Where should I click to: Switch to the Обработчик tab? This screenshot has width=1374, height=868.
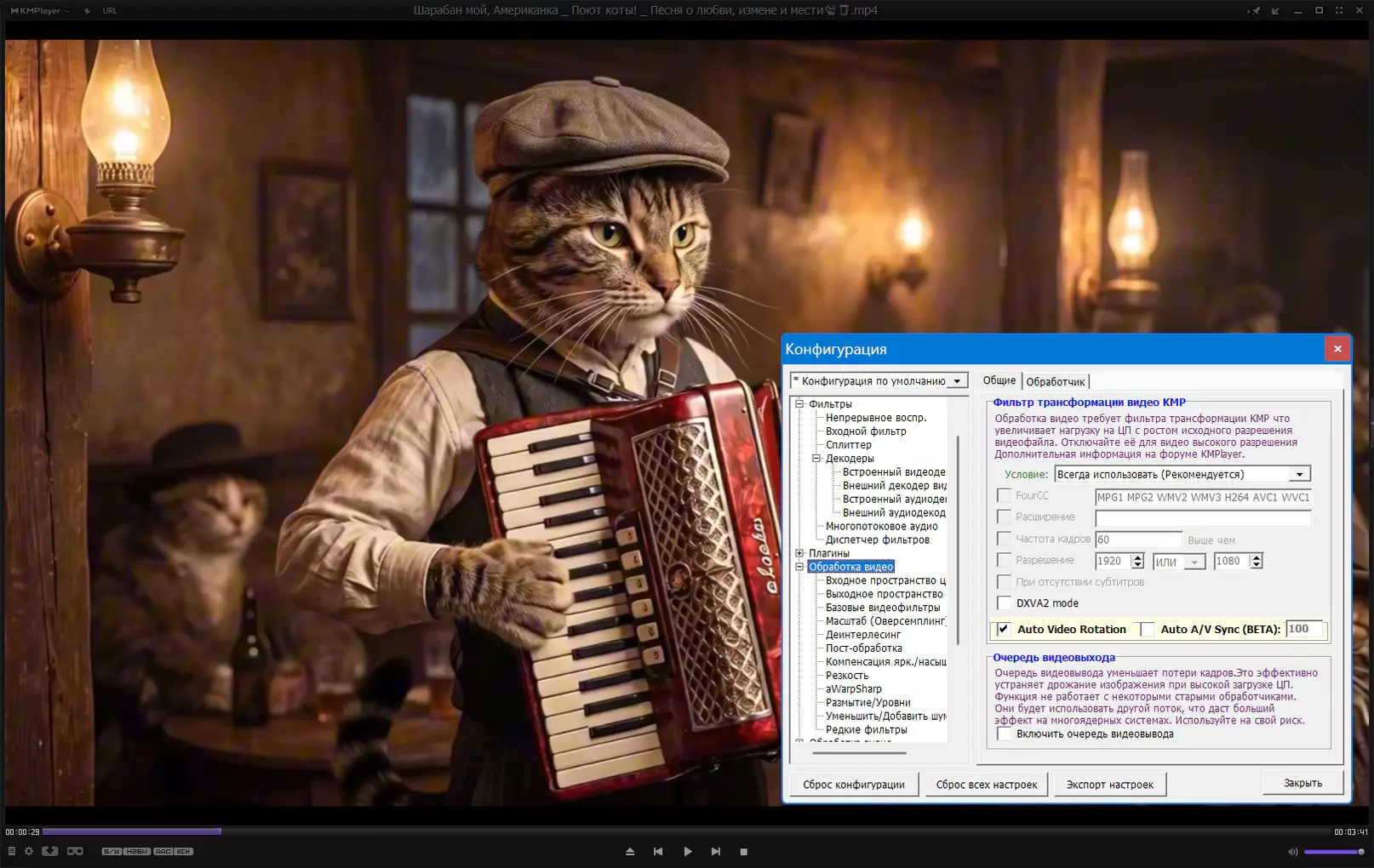point(1056,382)
